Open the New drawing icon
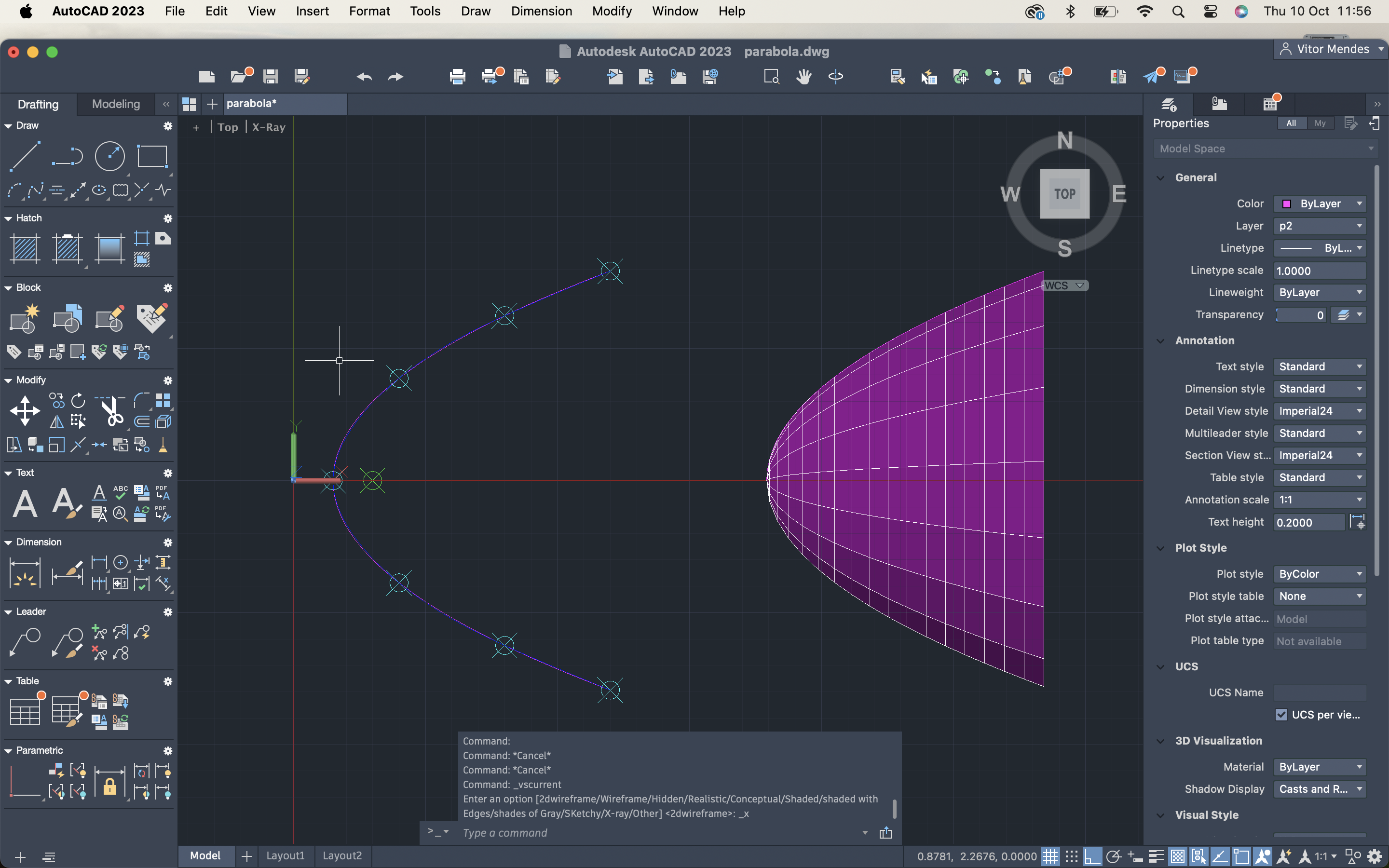Screen dimensions: 1389x868 (x=206, y=76)
